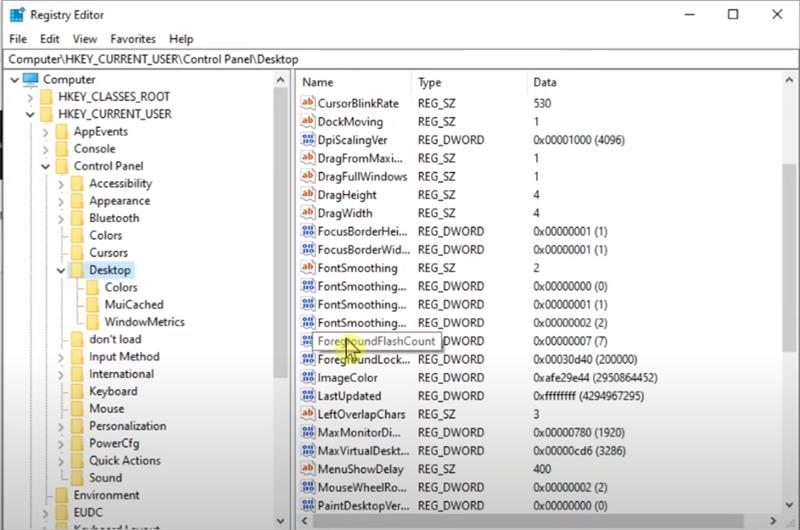
Task: Click the Mouse folder icon
Action: coord(78,409)
